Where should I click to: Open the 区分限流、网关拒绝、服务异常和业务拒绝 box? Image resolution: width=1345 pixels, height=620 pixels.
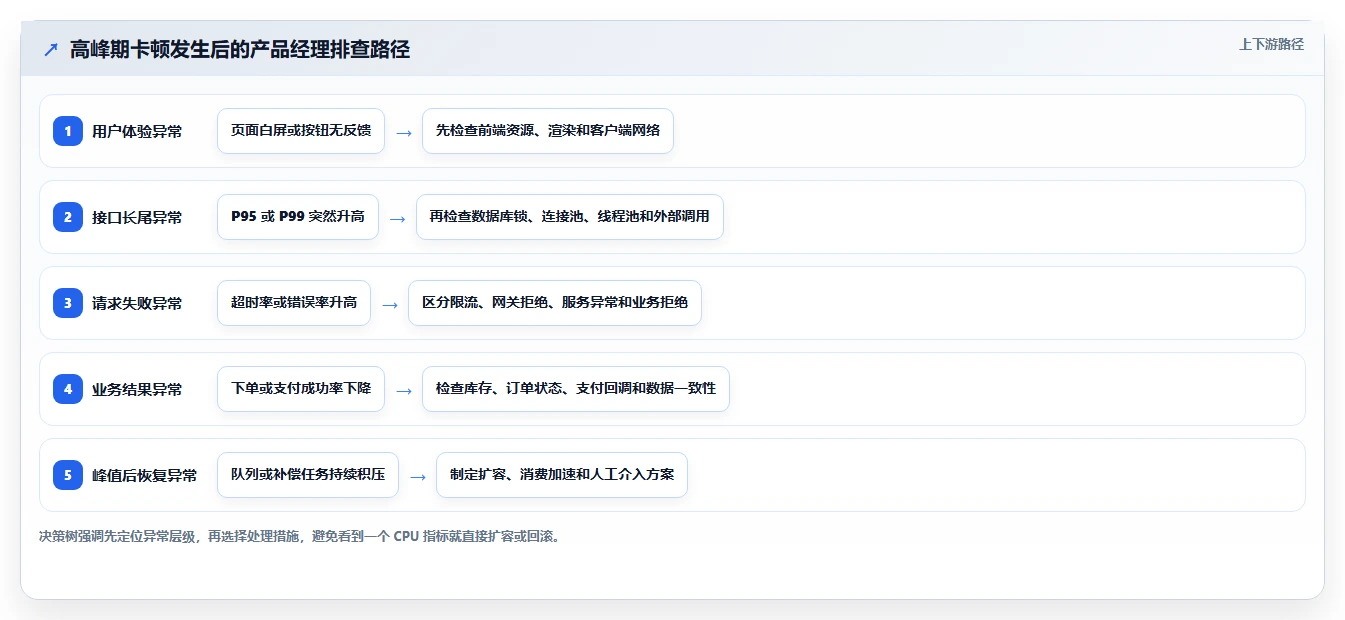(x=555, y=303)
